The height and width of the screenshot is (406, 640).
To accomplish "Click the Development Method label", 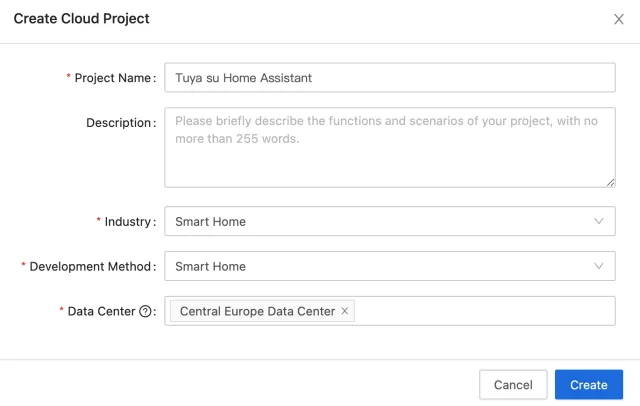I will [92, 266].
